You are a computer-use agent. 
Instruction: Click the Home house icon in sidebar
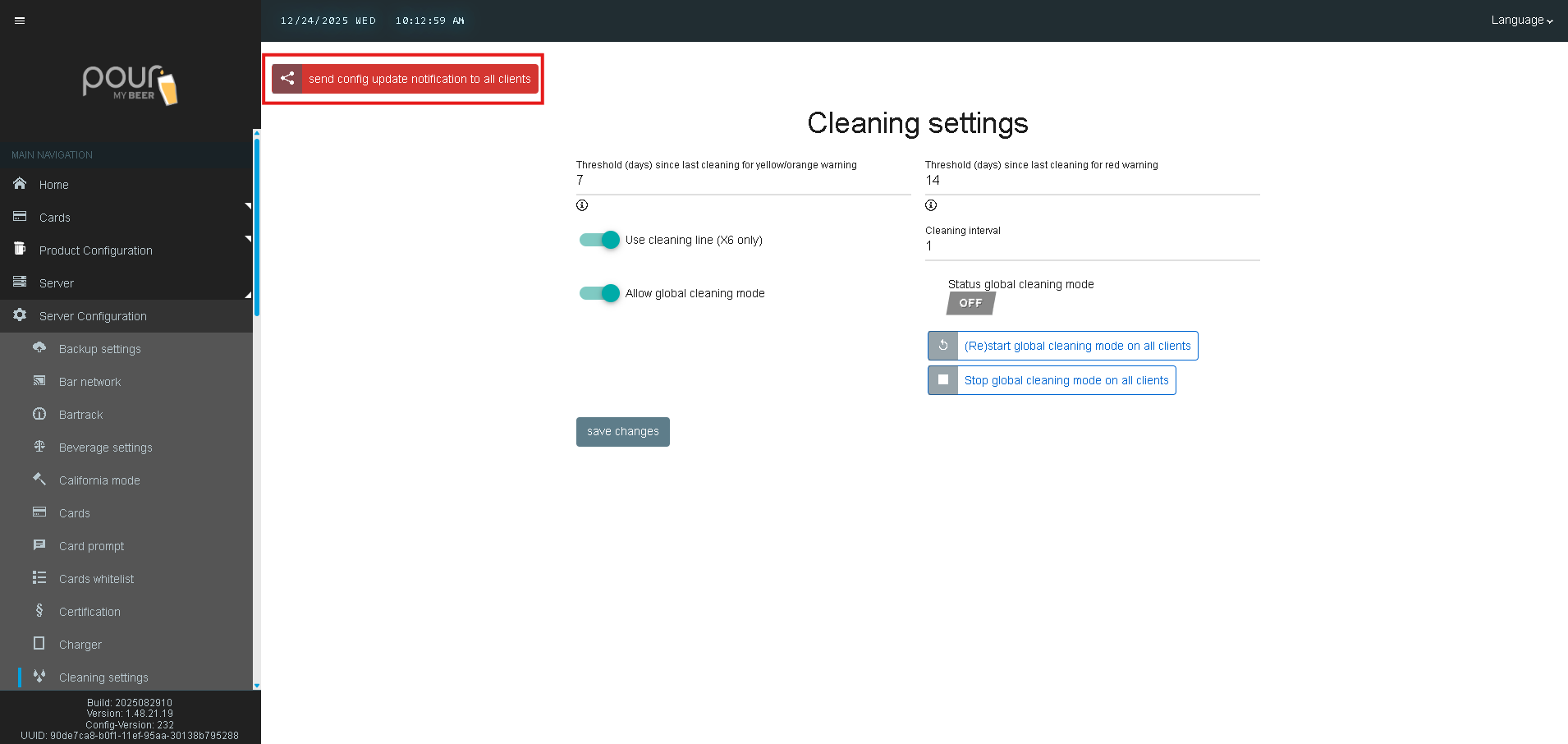click(x=20, y=184)
